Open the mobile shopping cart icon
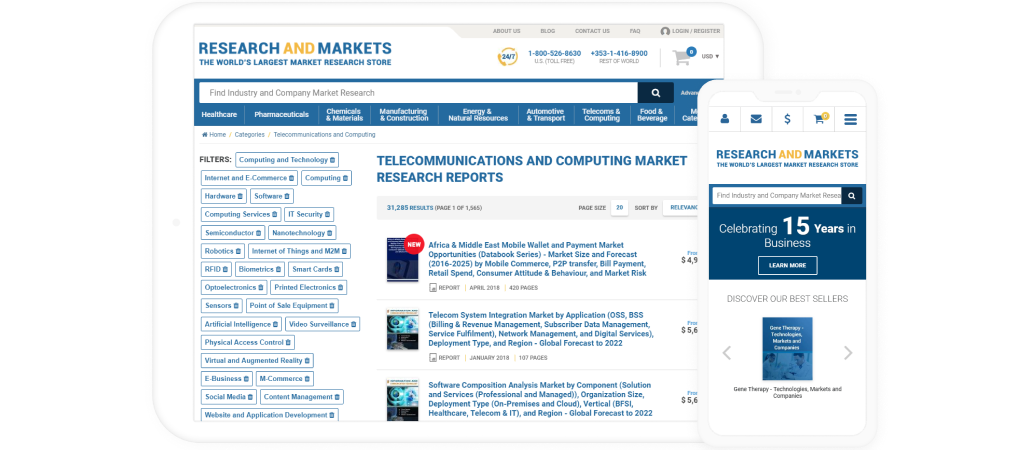The image size is (1018, 450). point(819,119)
